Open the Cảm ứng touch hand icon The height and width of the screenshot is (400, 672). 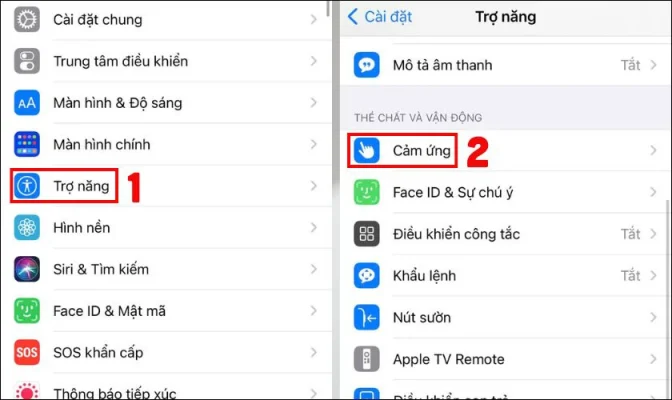[366, 150]
